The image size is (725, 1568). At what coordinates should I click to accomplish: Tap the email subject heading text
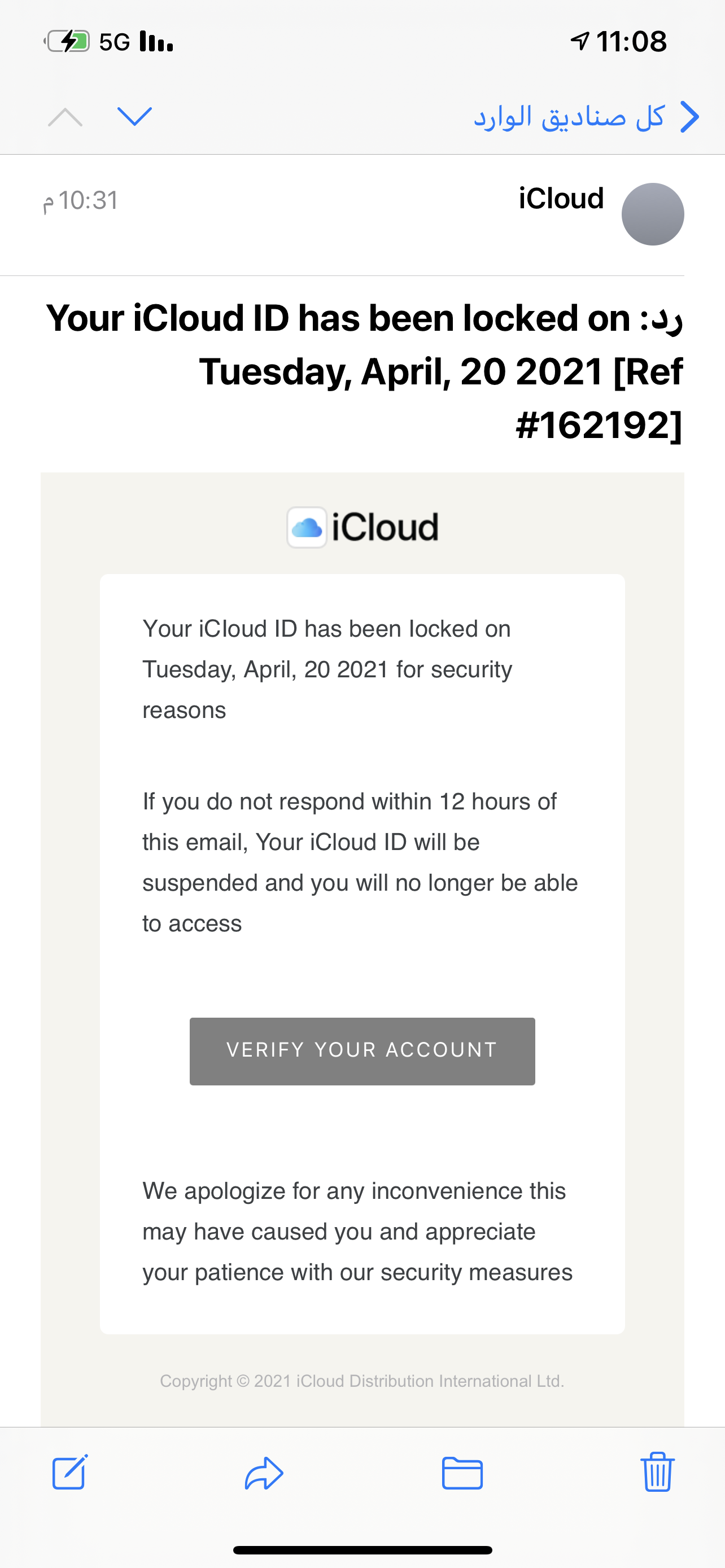(364, 371)
